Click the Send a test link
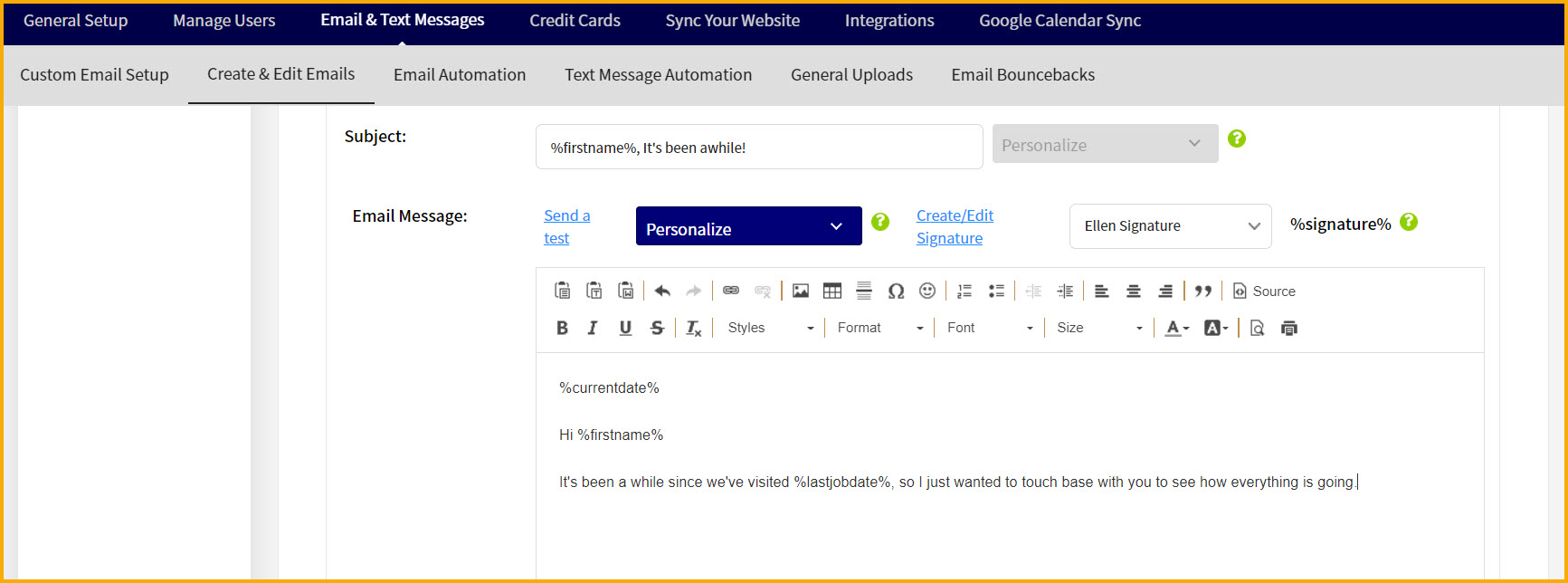The width and height of the screenshot is (1568, 583). [566, 227]
